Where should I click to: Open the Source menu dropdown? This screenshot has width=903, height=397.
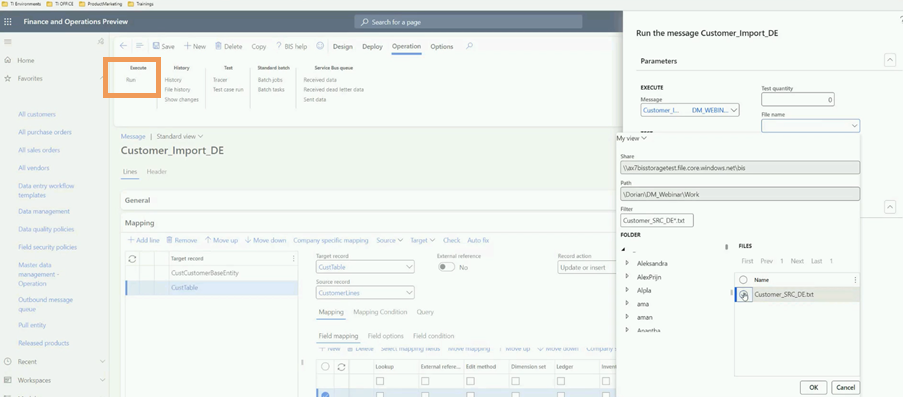coord(389,240)
